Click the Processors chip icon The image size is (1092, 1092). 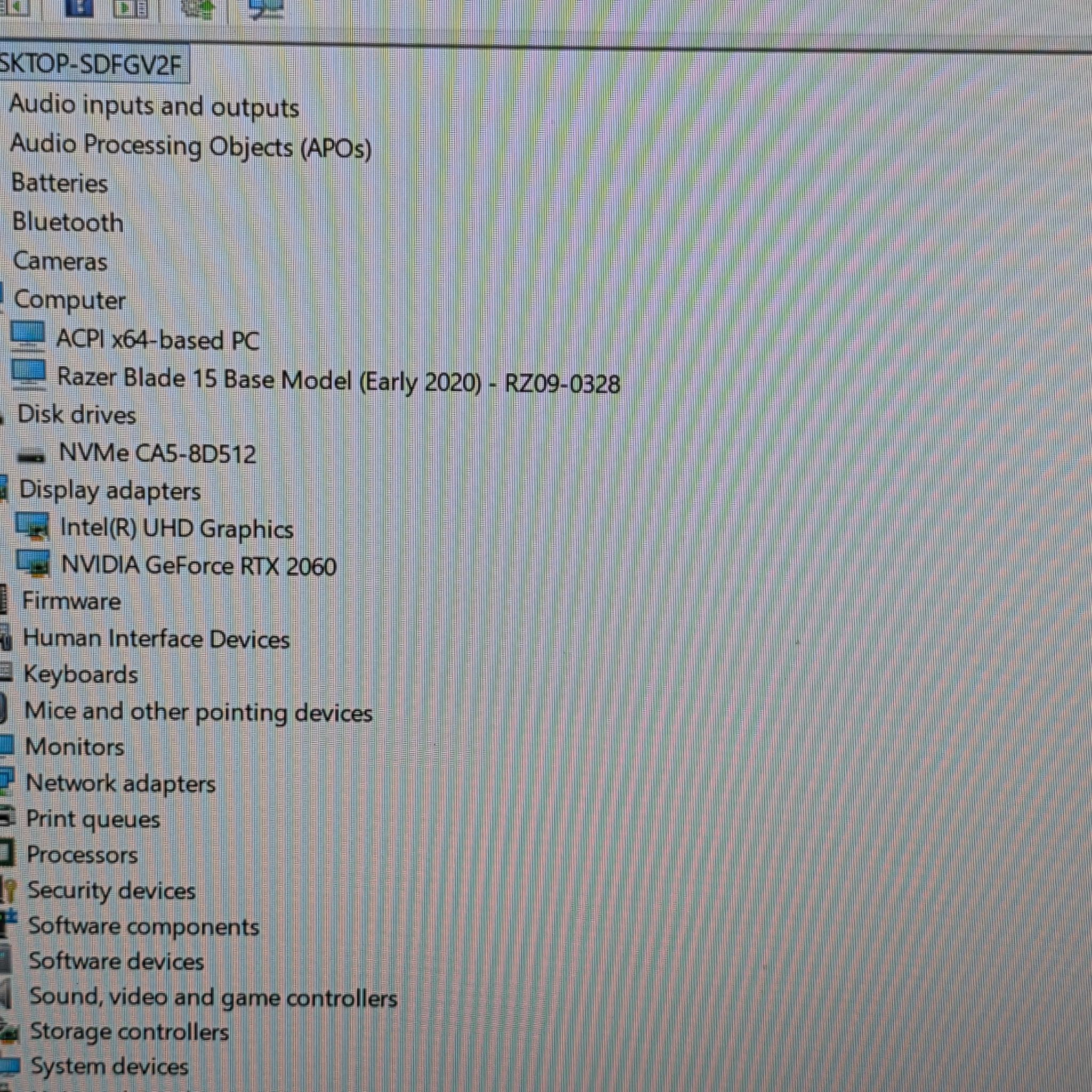(x=6, y=854)
